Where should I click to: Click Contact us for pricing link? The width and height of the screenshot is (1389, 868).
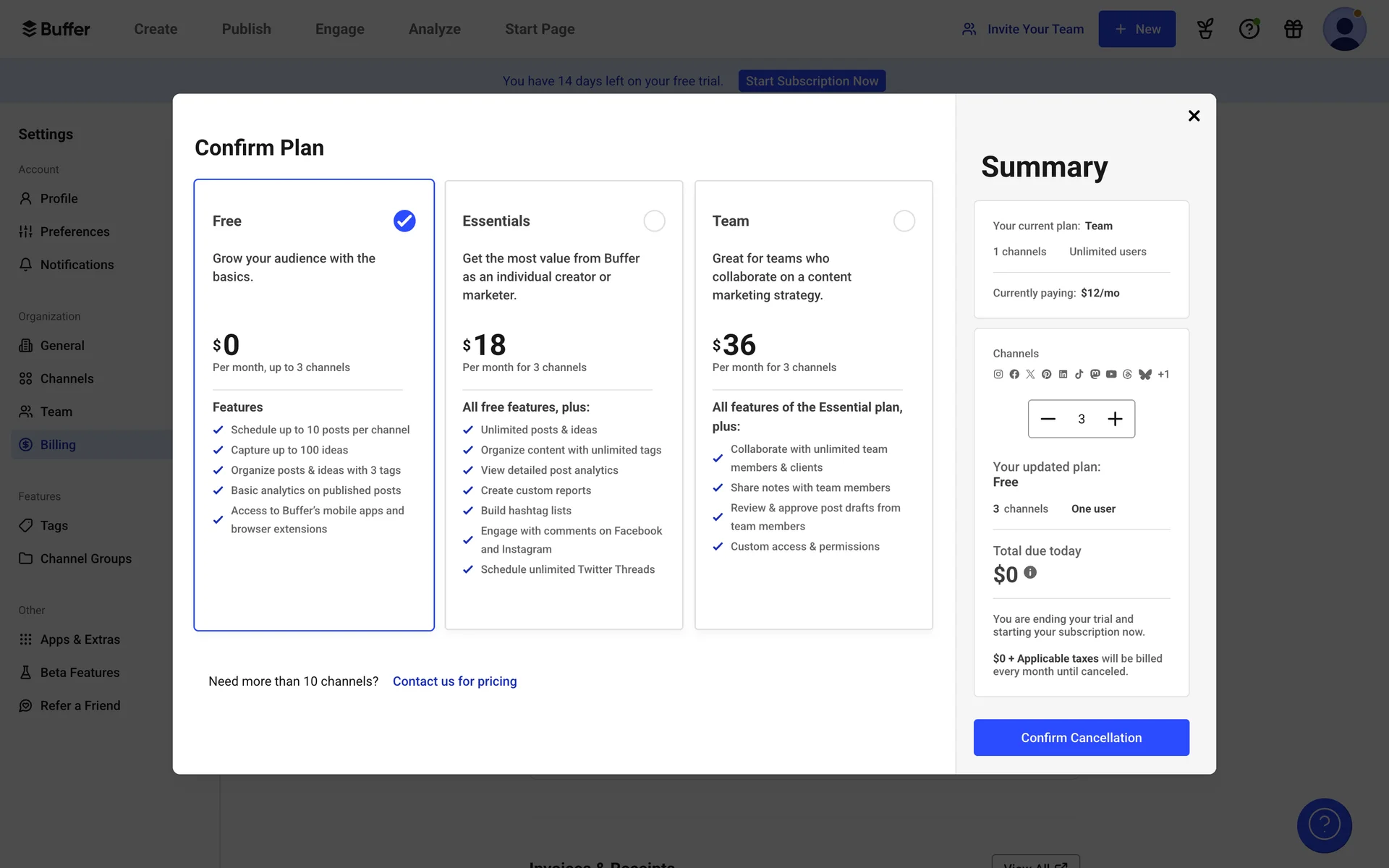tap(454, 681)
